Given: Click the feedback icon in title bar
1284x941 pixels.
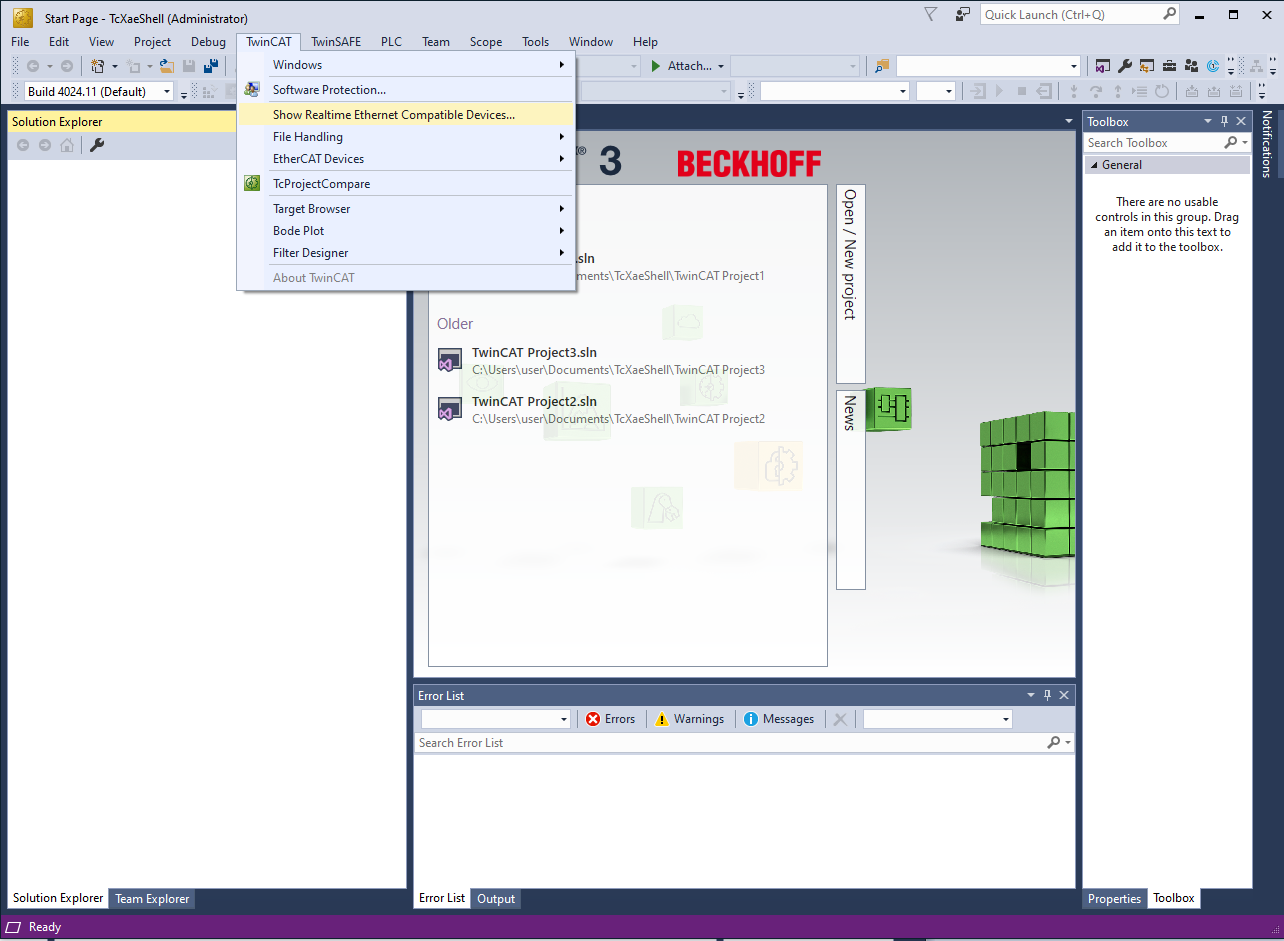Looking at the screenshot, I should point(963,14).
